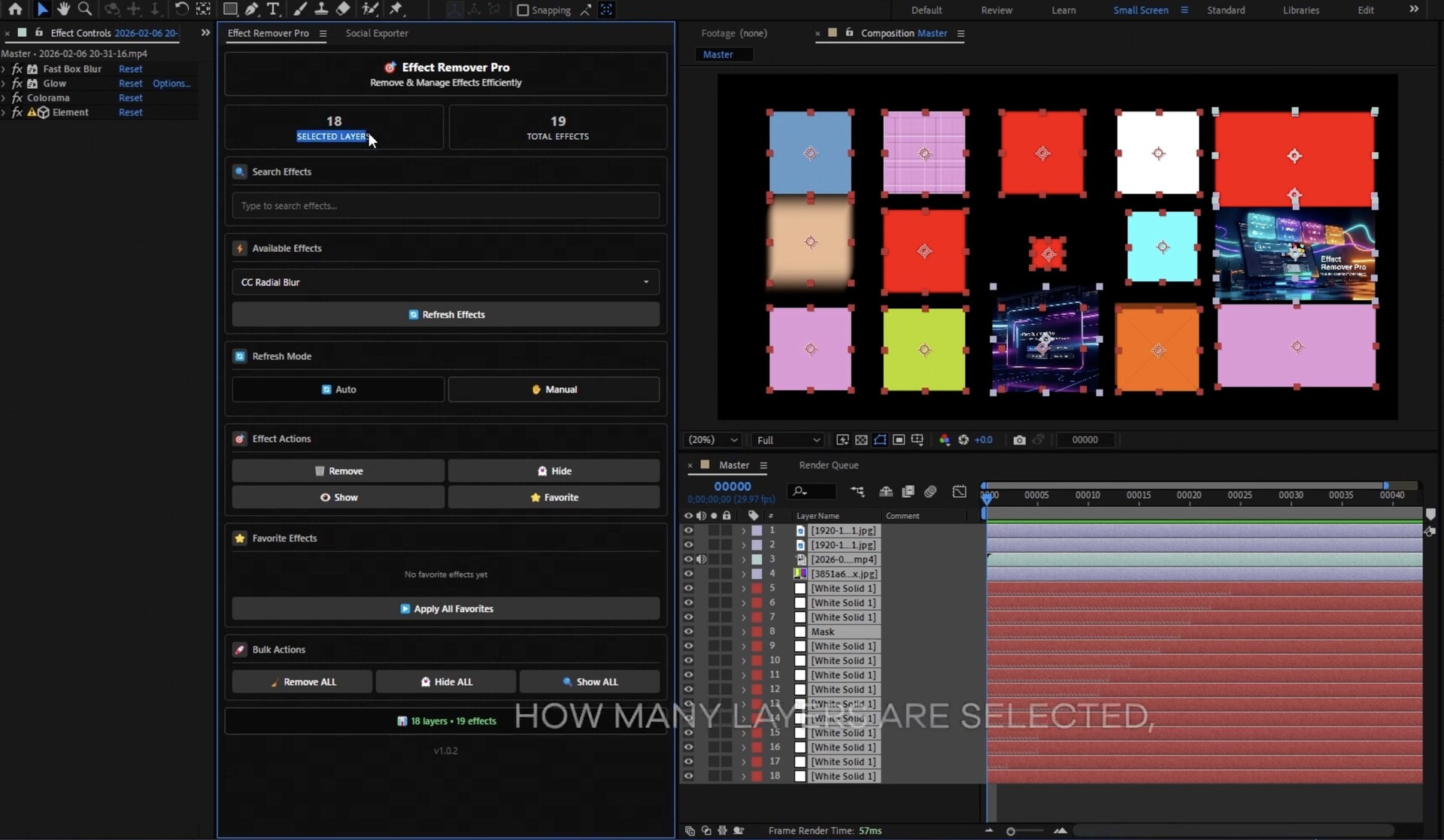Viewport: 1444px width, 840px height.
Task: Click the Refresh Effects button
Action: 445,314
